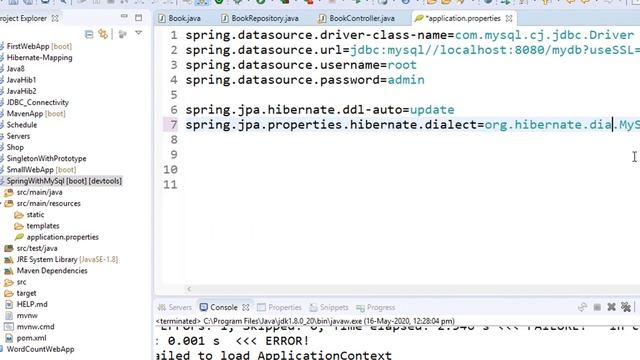Click the templates folder icon

pyautogui.click(x=19, y=226)
